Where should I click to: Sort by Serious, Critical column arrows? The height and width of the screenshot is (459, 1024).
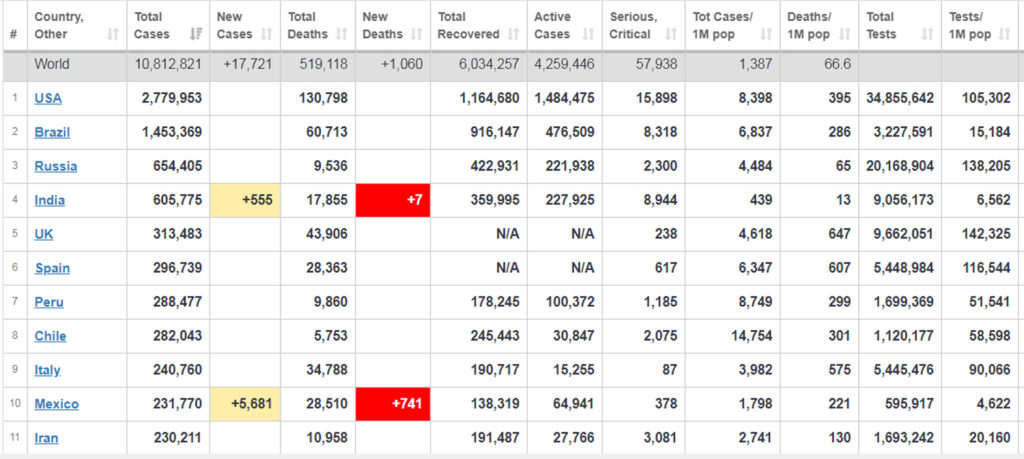tap(671, 34)
